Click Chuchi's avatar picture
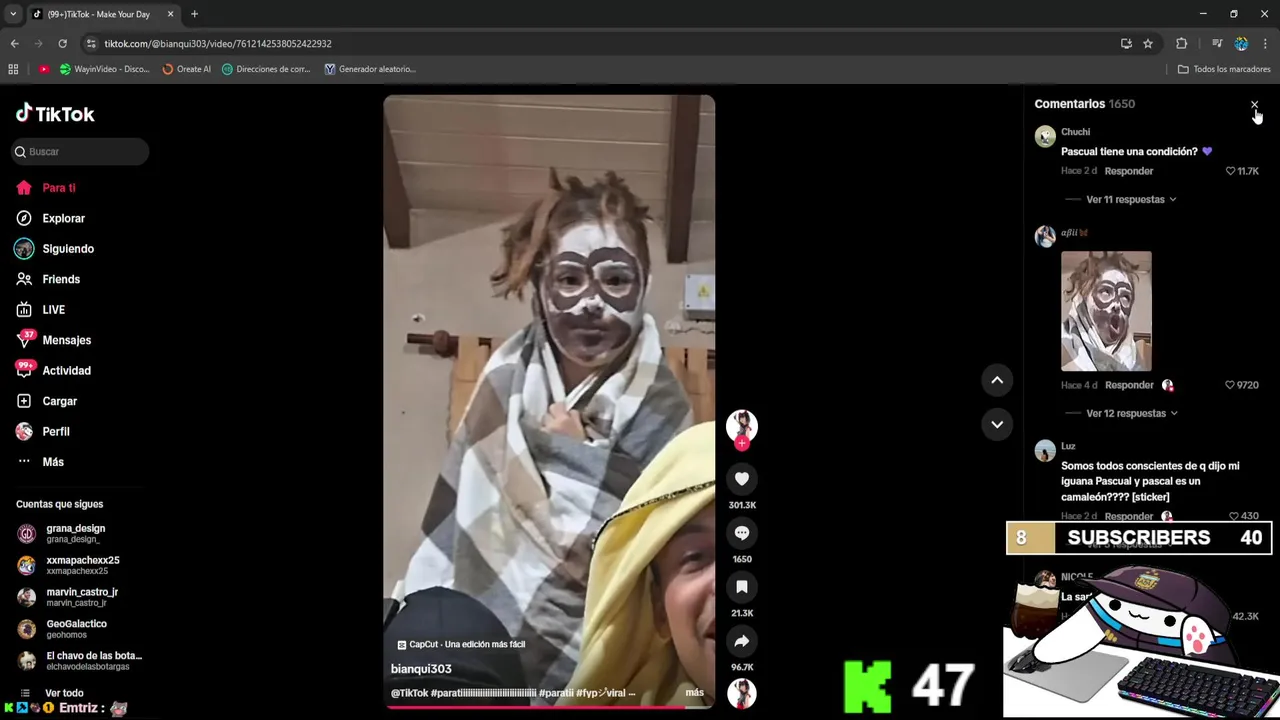 (1045, 137)
